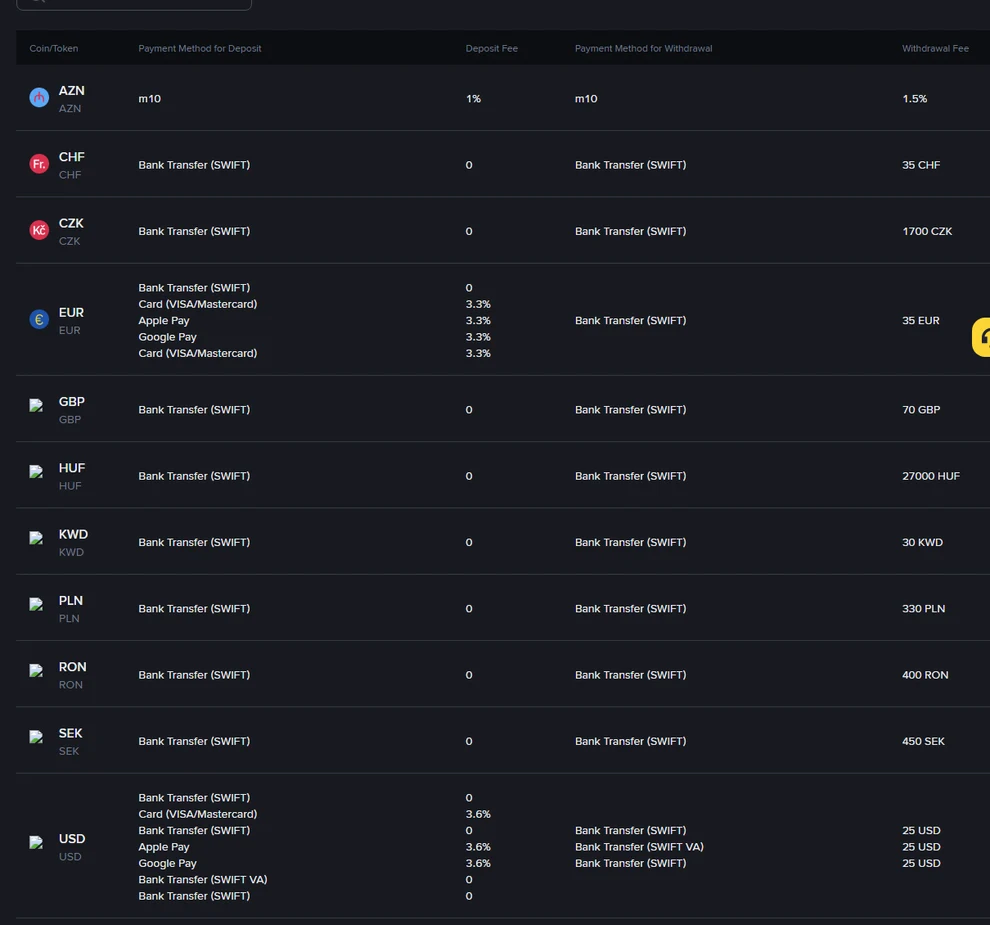
Task: Click the Payment Method for Deposit header
Action: pos(200,49)
